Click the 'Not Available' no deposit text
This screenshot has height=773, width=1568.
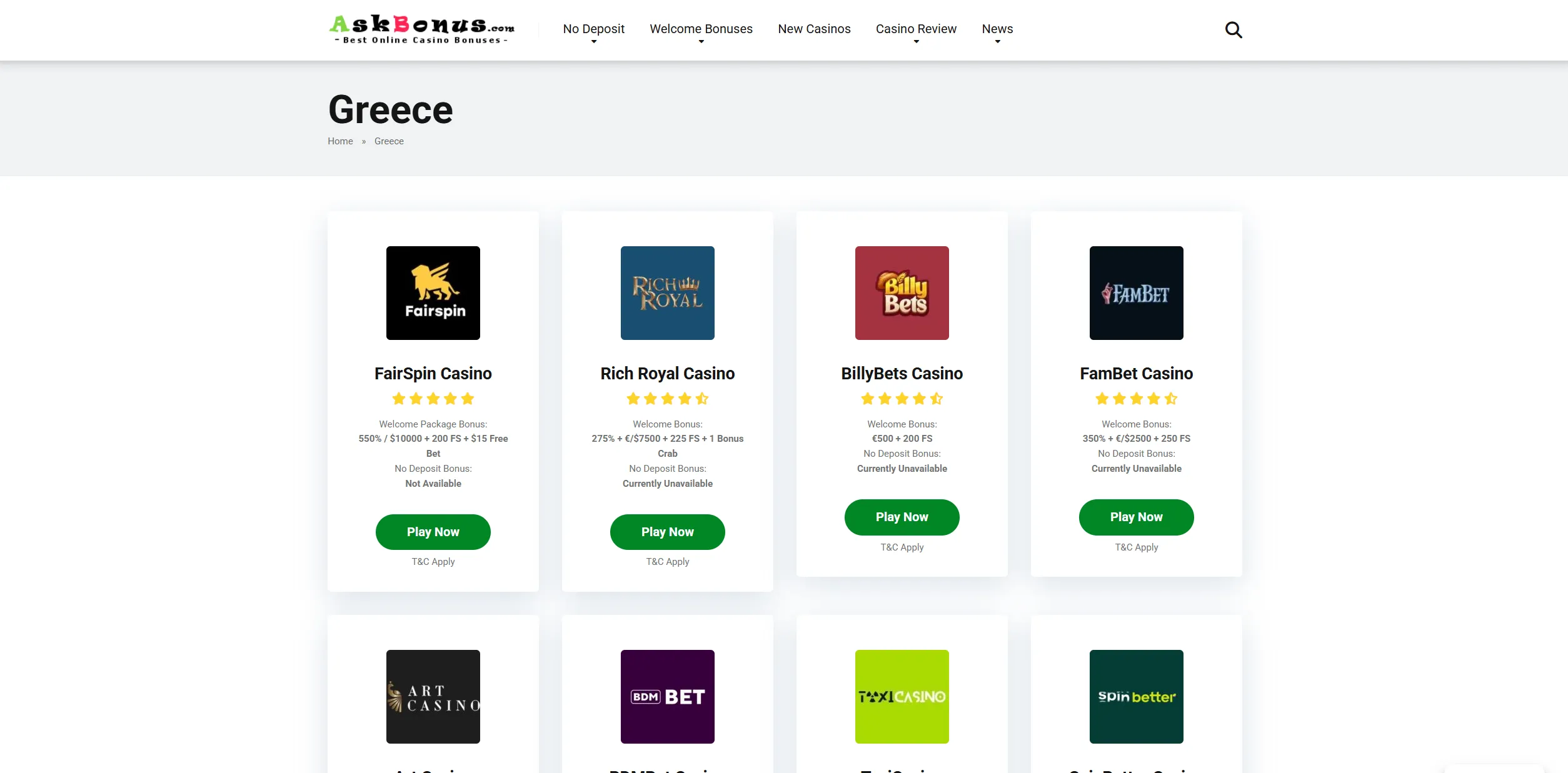(433, 484)
